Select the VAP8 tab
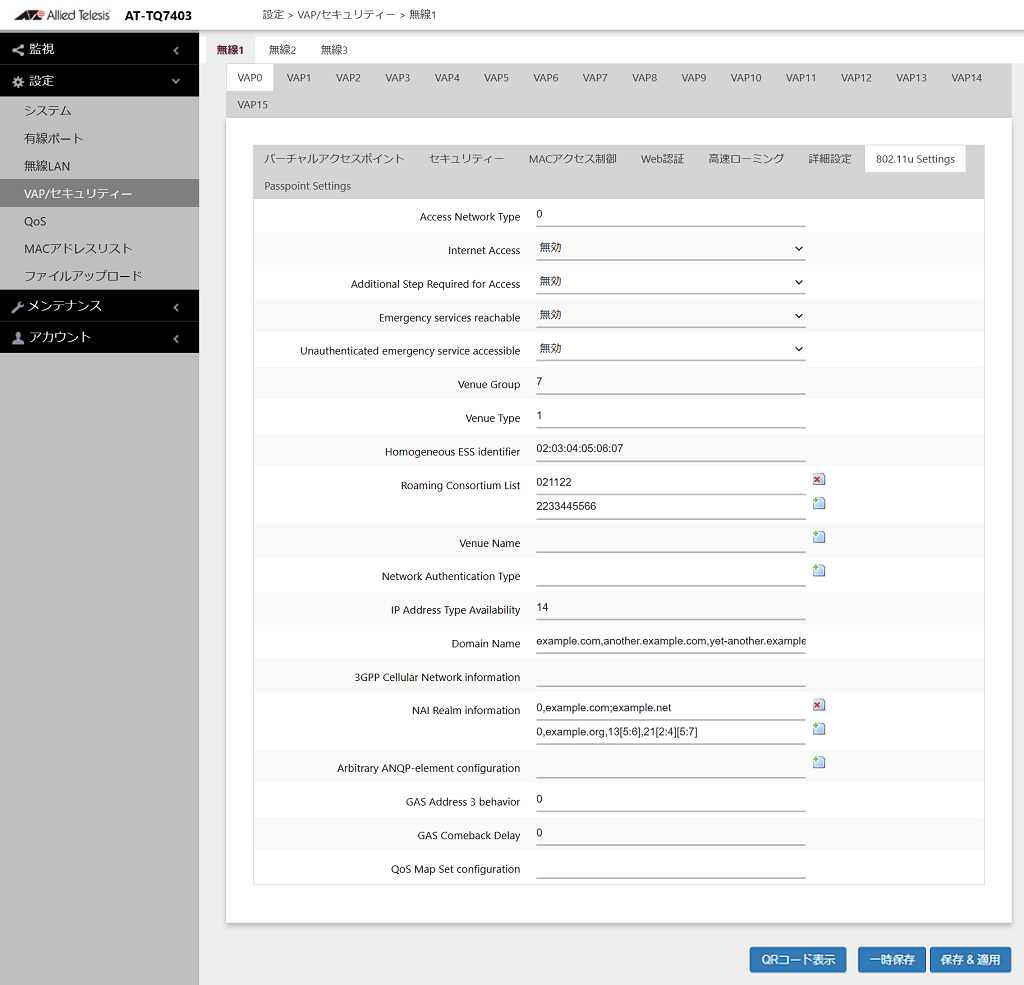Viewport: 1024px width, 985px height. (x=645, y=78)
